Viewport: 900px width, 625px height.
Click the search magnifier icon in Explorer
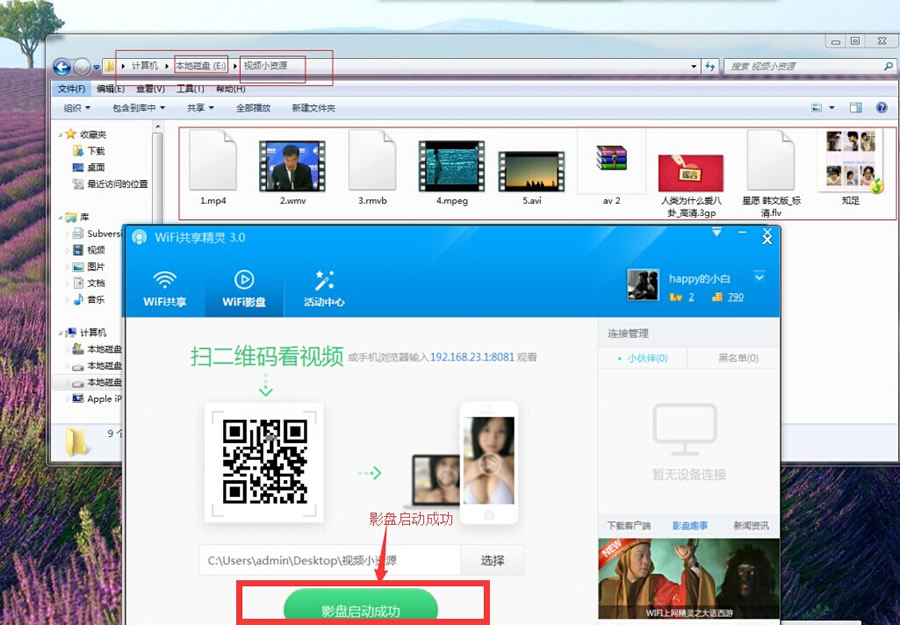click(888, 67)
